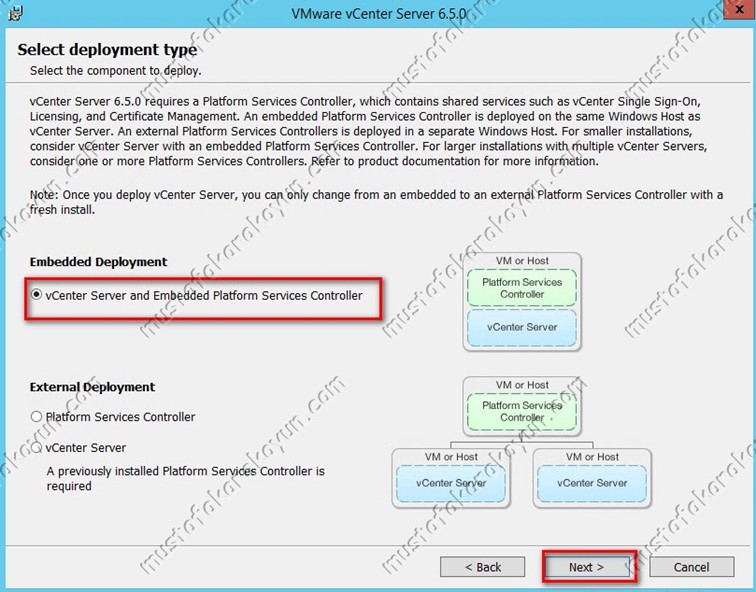This screenshot has width=756, height=592.
Task: Click the note about fresh install
Action: pyautogui.click(x=376, y=202)
